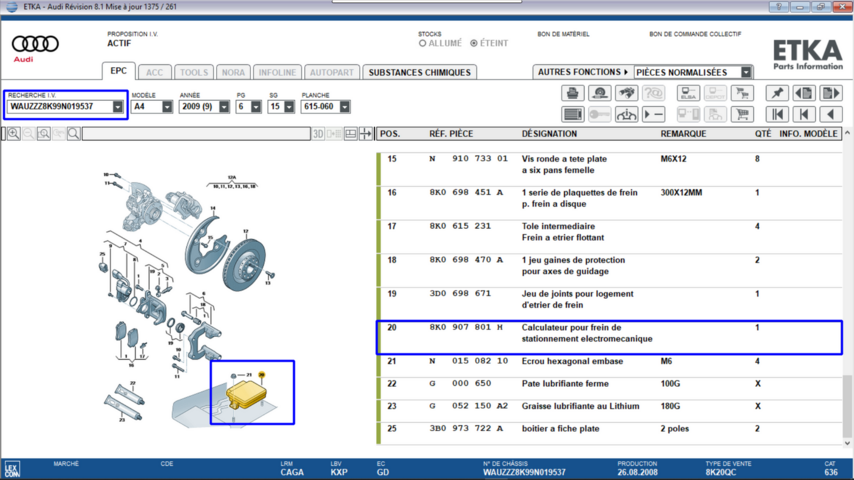Click the parts list scroll down arrow

point(847,443)
